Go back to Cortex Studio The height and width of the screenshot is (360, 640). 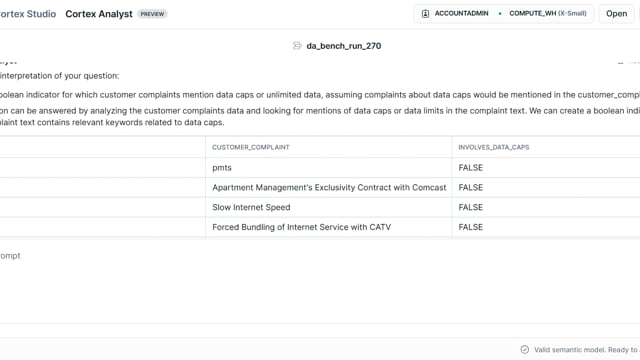click(x=28, y=14)
